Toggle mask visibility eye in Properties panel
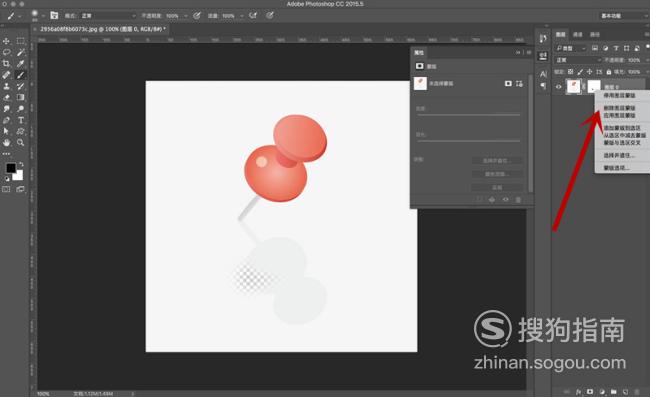Screen dimensions: 650x397 coord(505,200)
